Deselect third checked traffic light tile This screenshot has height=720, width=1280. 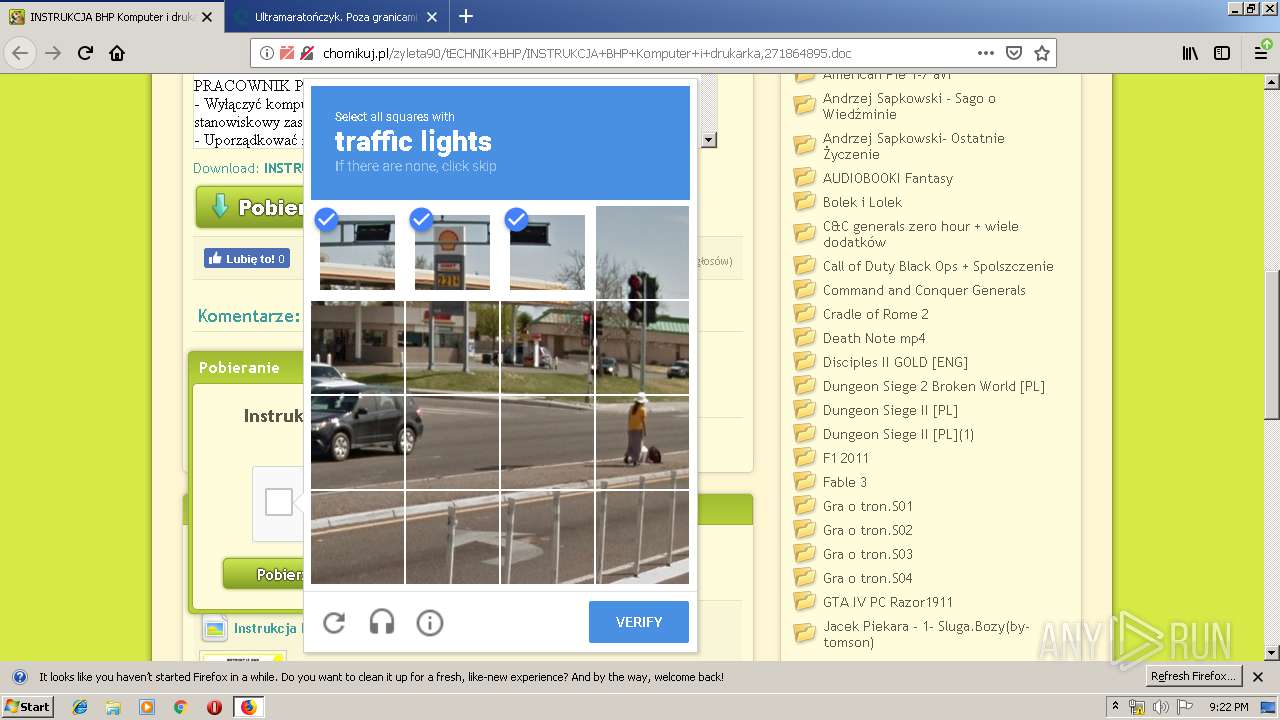(547, 252)
